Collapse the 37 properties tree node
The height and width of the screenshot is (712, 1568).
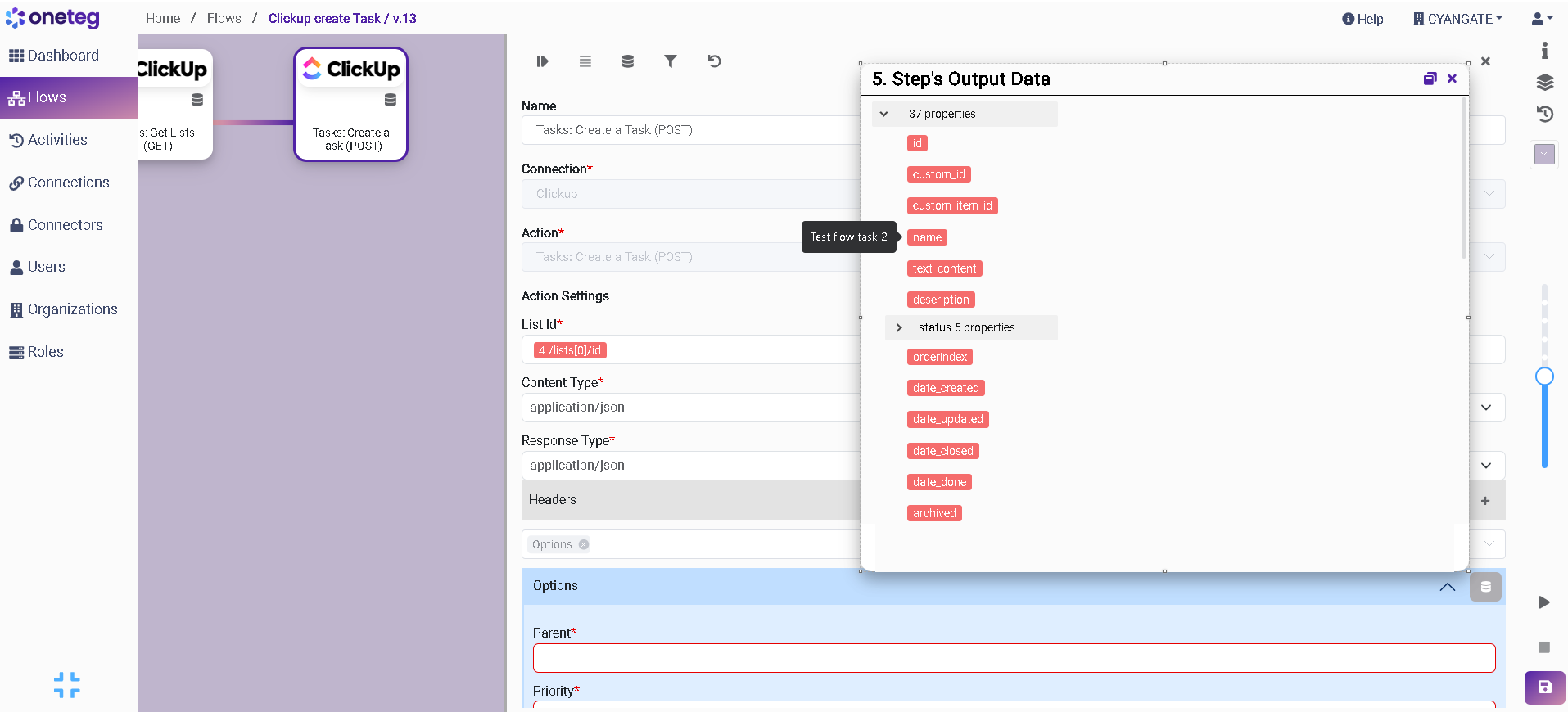click(x=884, y=114)
